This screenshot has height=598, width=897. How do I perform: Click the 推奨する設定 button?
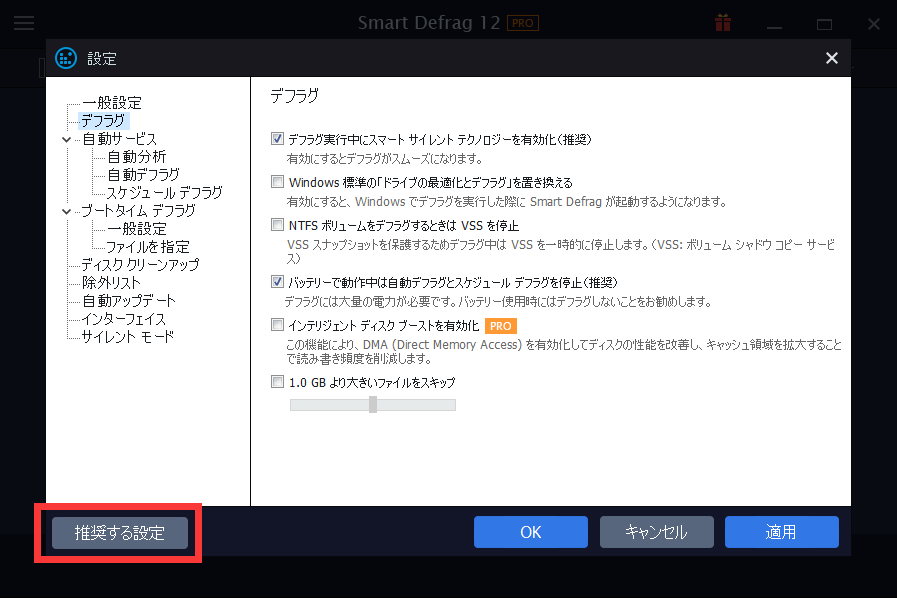click(x=120, y=533)
